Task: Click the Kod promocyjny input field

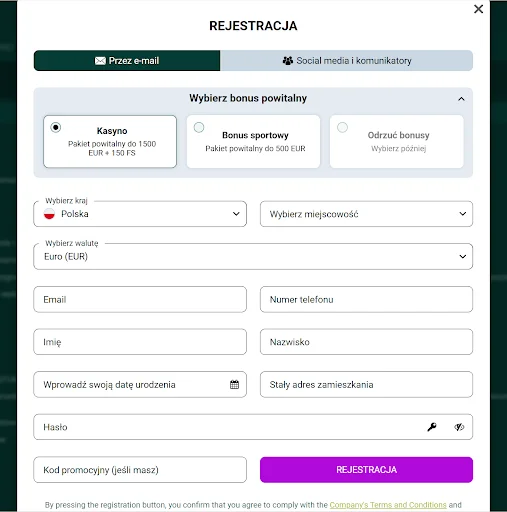Action: coord(140,470)
